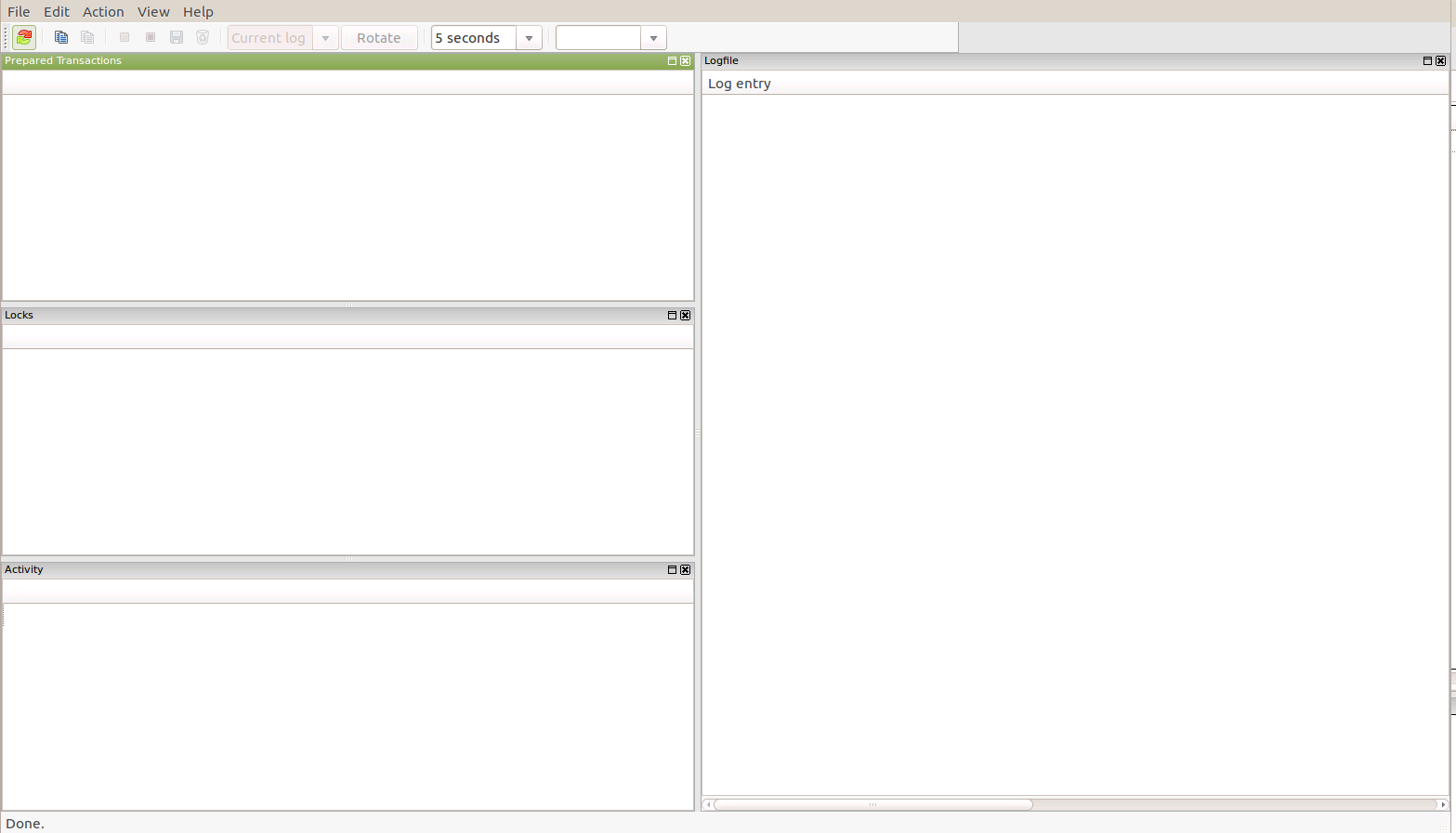The image size is (1456, 833).
Task: Open the View menu
Action: click(x=153, y=11)
